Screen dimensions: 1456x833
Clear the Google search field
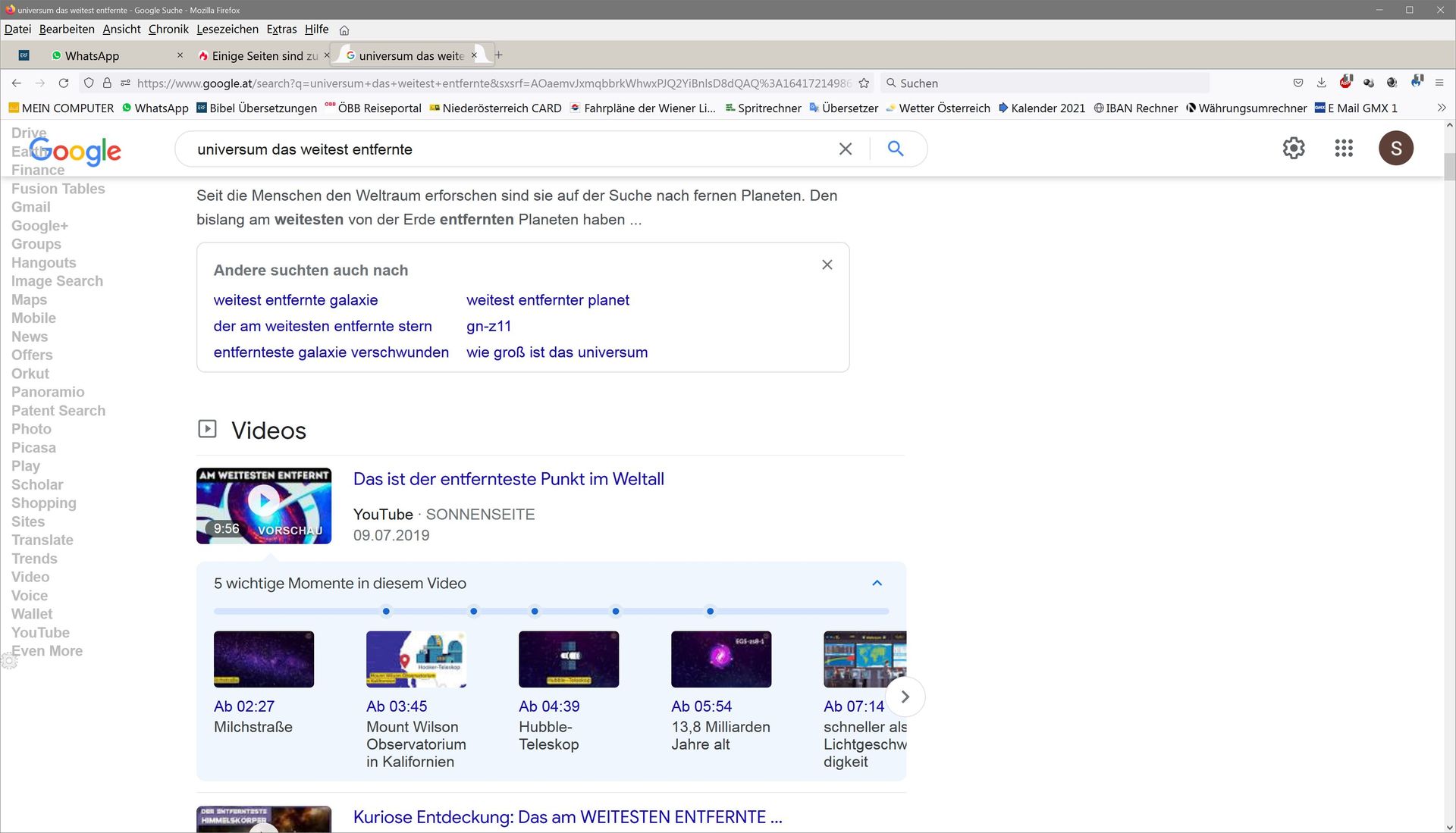[x=846, y=149]
